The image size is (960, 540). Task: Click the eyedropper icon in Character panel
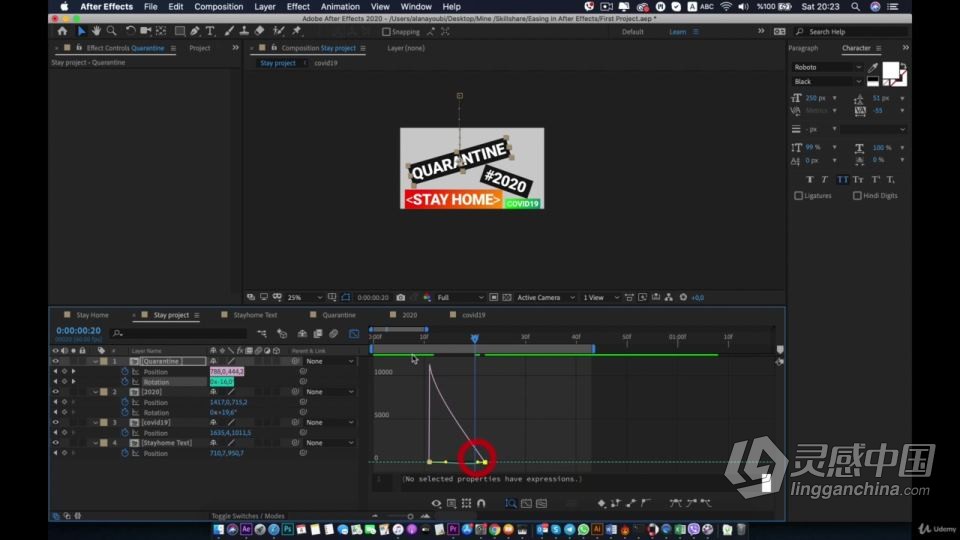(x=872, y=67)
